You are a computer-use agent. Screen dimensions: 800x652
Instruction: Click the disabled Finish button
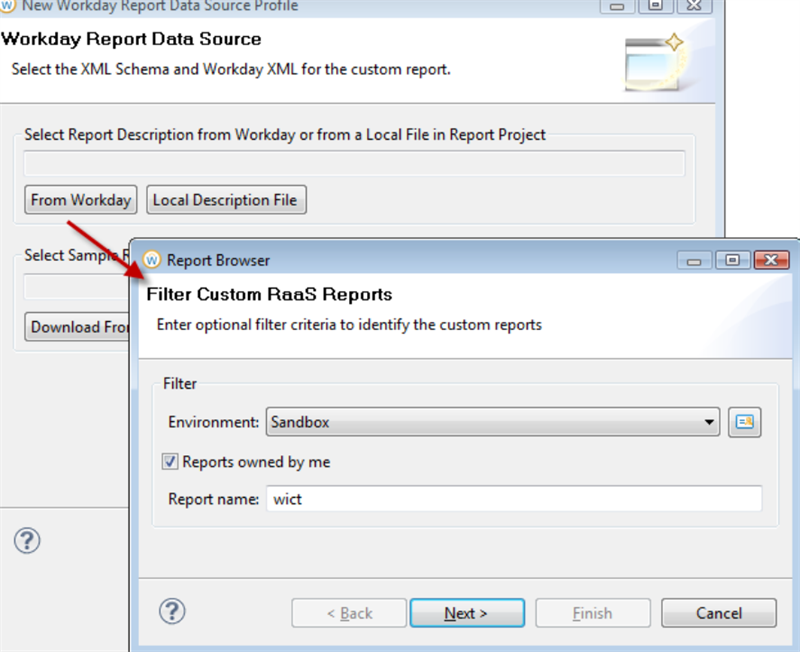pyautogui.click(x=592, y=613)
